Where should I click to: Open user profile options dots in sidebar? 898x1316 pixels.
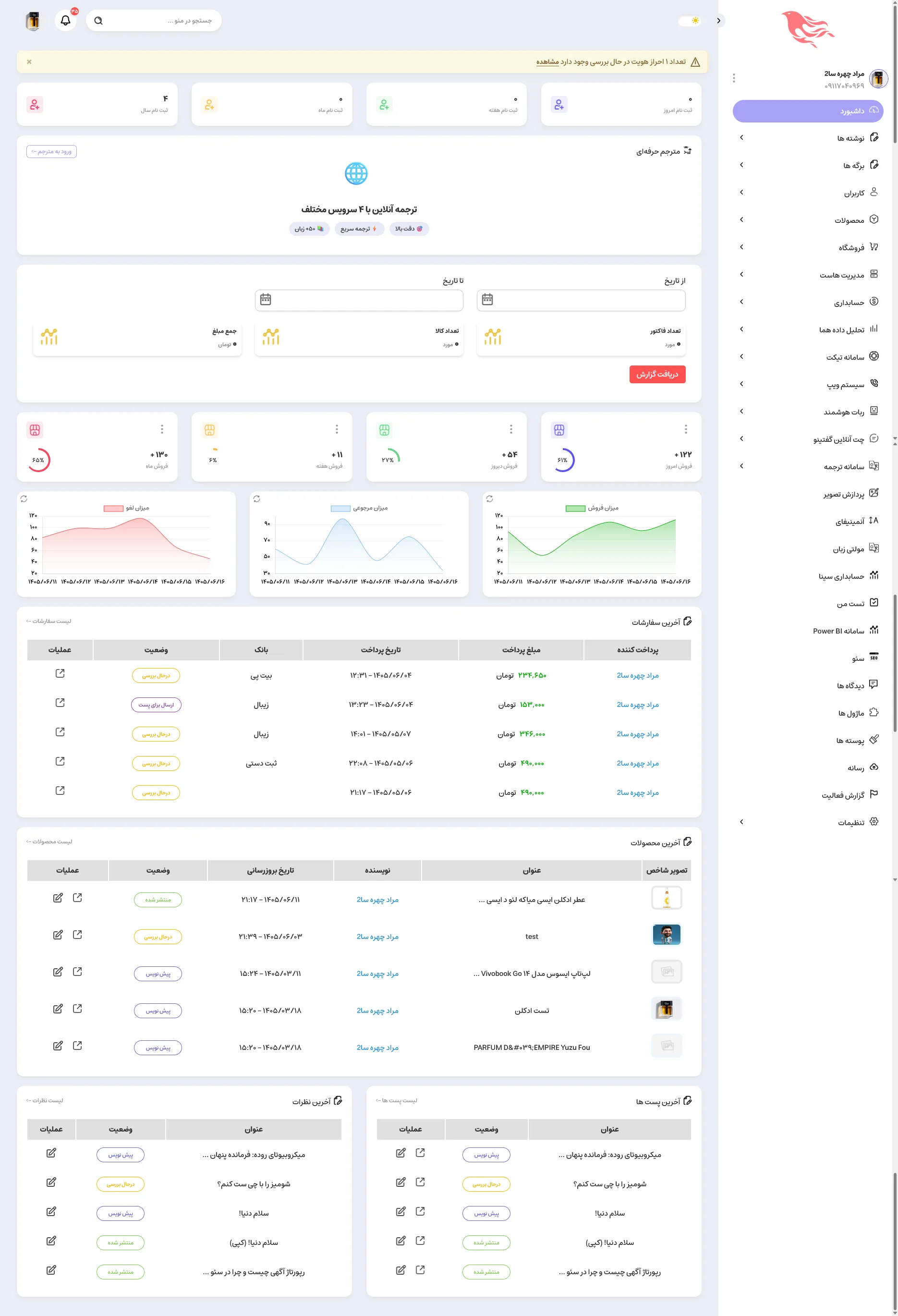(734, 78)
